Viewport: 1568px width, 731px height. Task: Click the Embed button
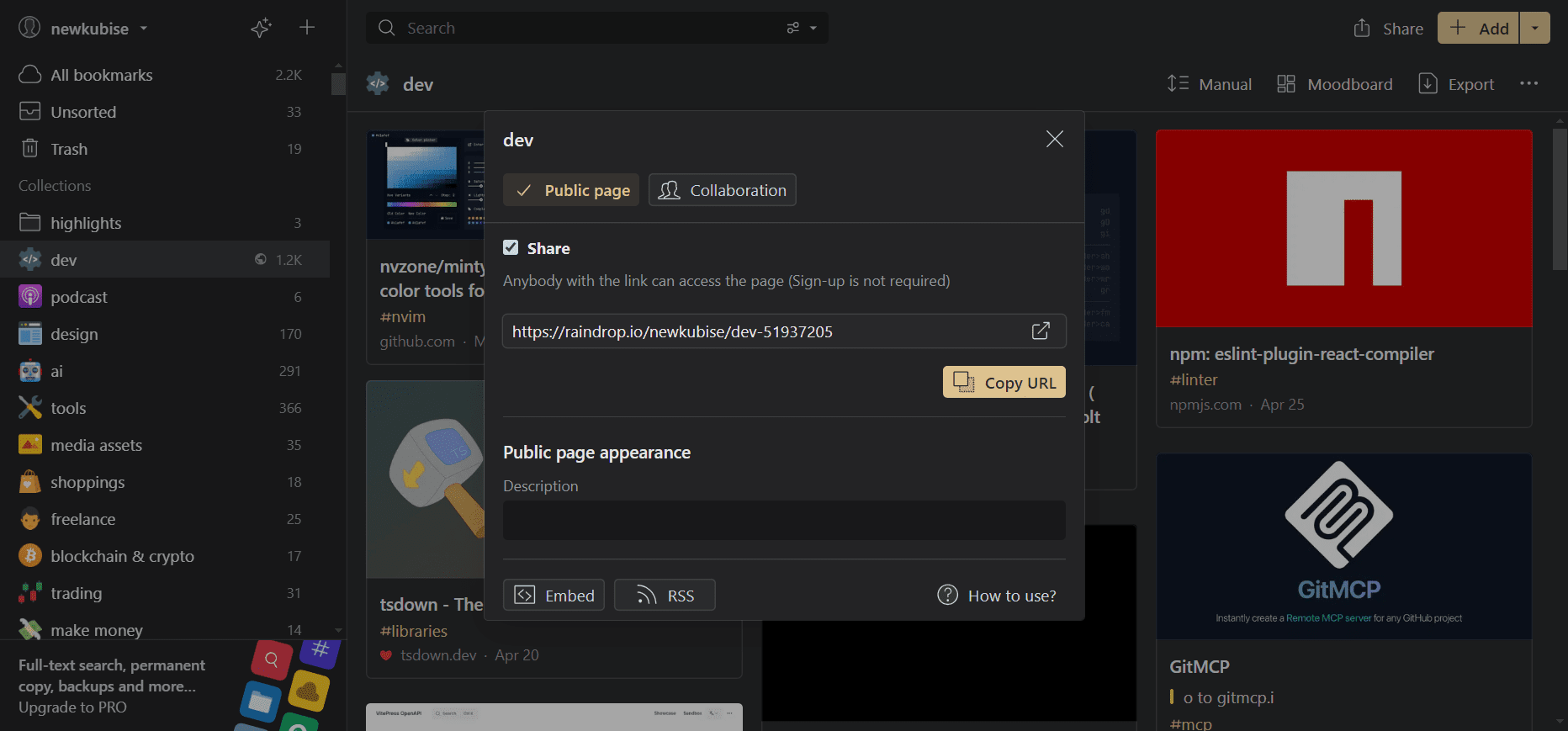554,595
